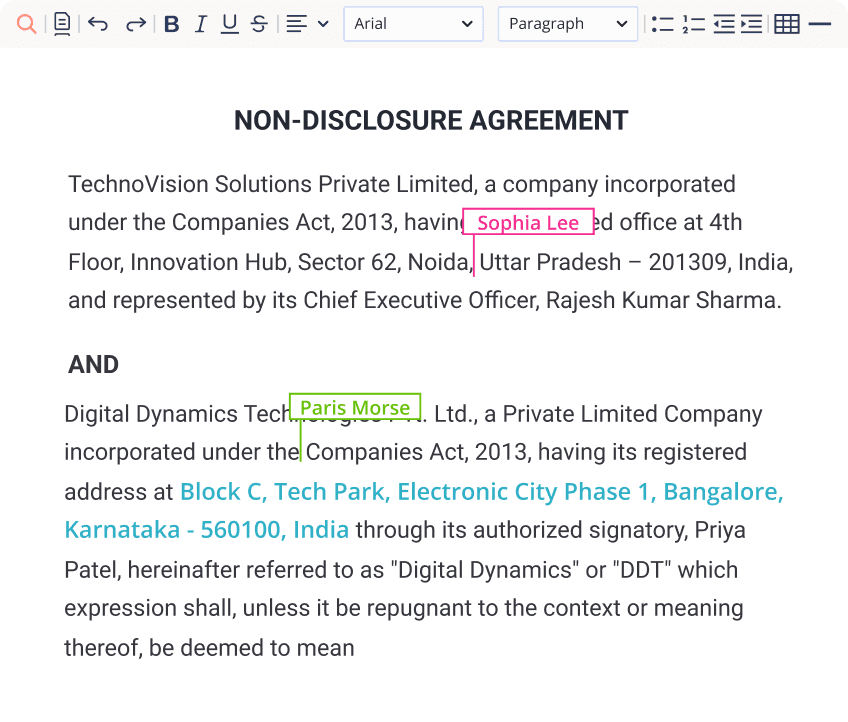
Task: Insert a horizontal line
Action: click(x=819, y=24)
